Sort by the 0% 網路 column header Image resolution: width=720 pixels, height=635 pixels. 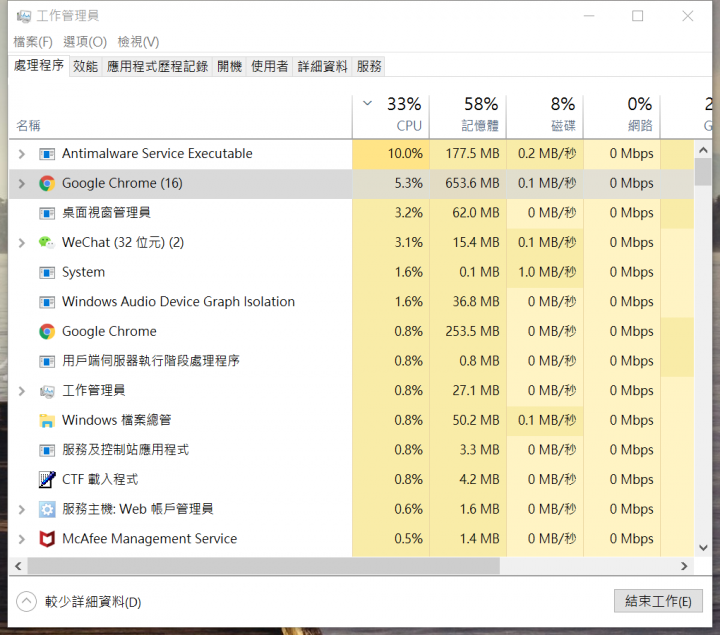(x=622, y=117)
